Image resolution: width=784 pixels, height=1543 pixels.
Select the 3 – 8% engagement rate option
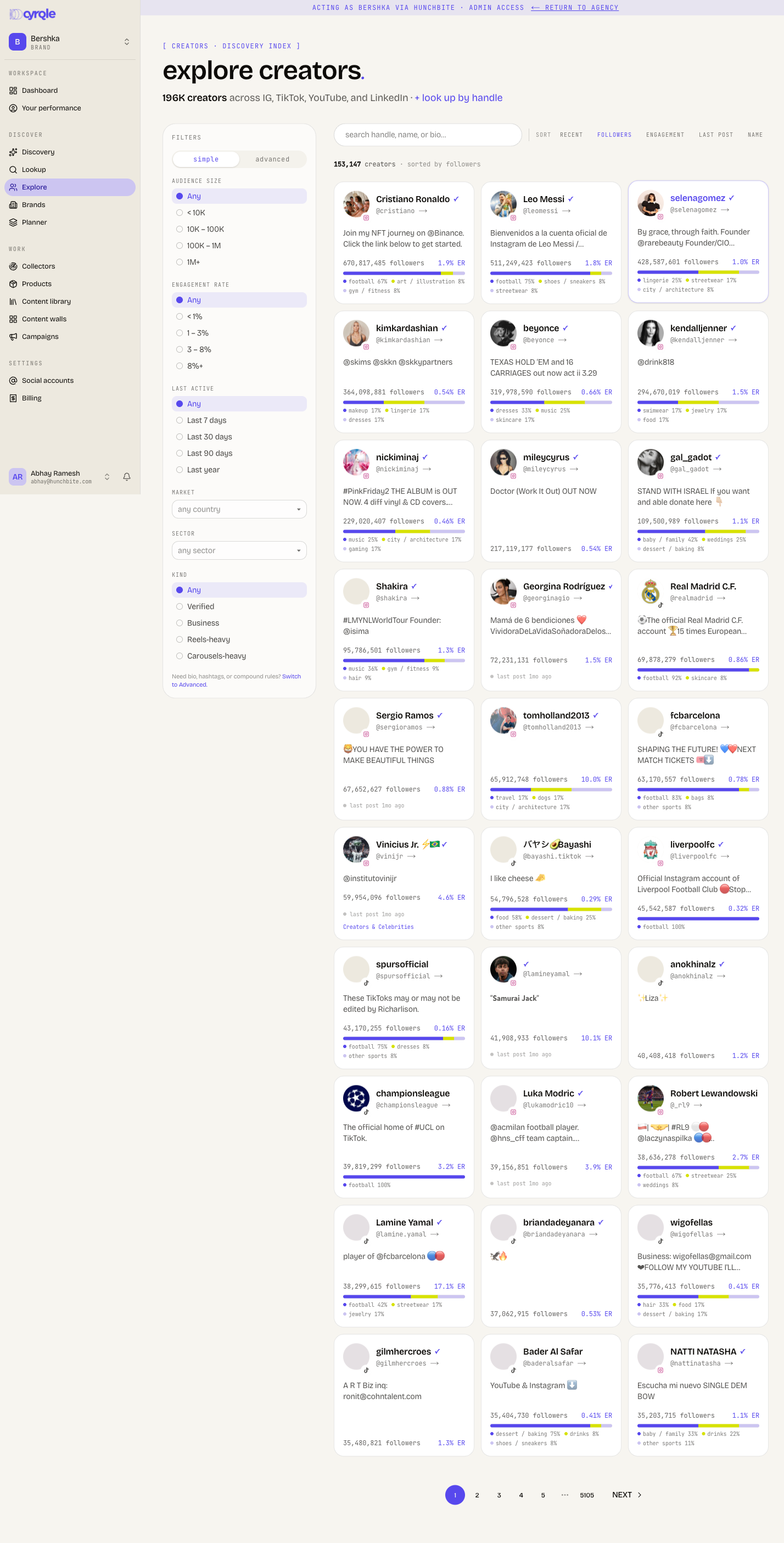(x=239, y=349)
